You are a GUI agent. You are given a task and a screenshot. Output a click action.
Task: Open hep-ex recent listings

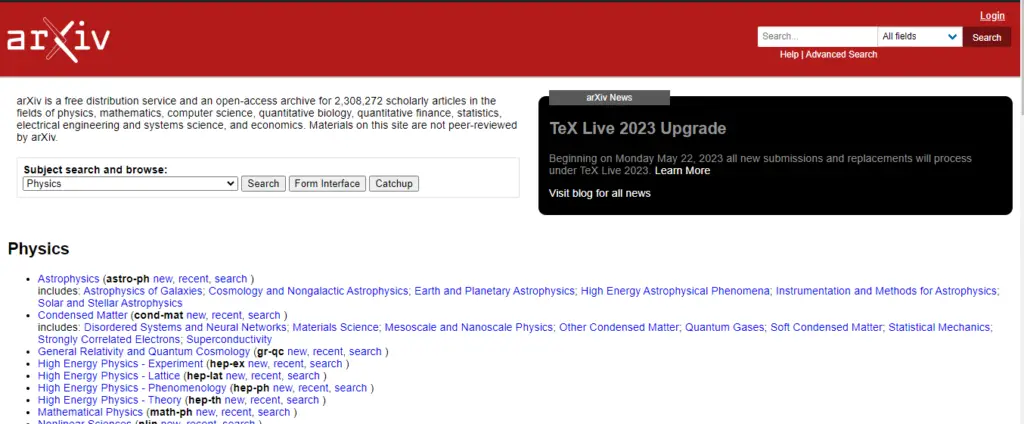[289, 364]
